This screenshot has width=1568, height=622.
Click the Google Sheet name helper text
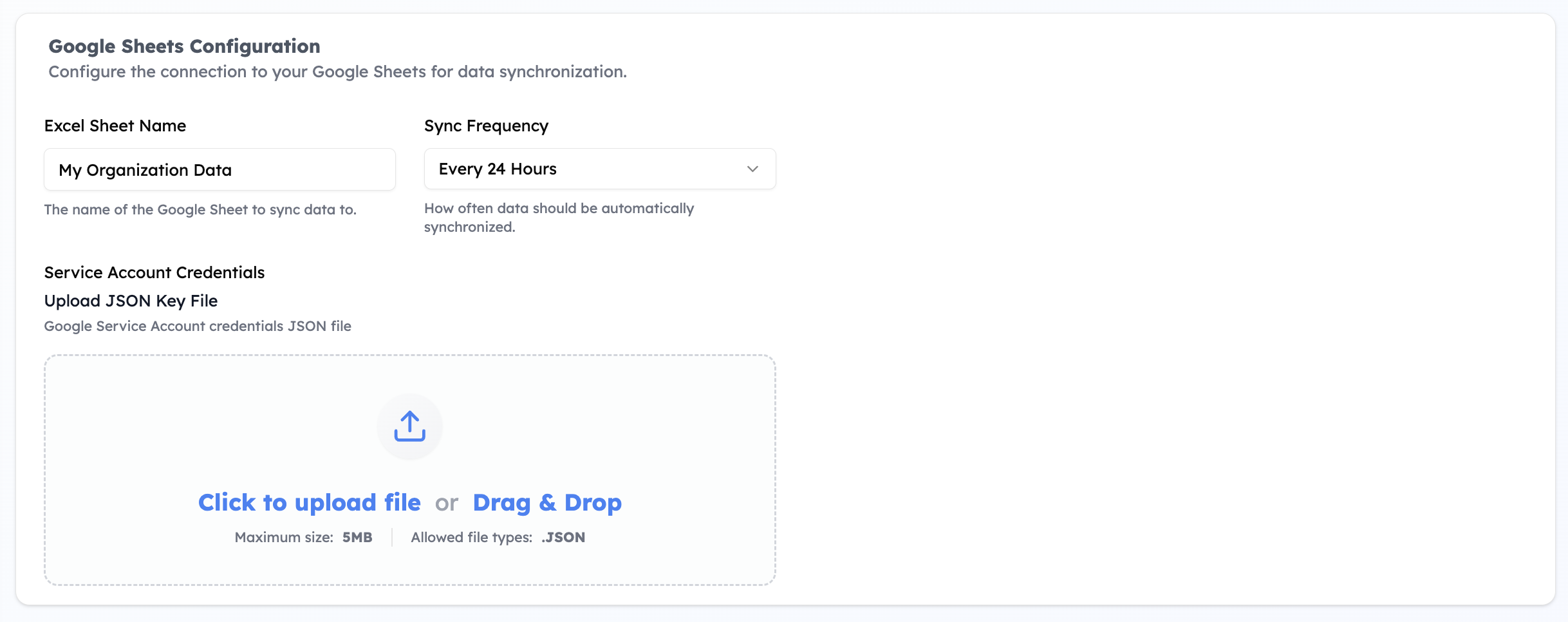(x=200, y=210)
